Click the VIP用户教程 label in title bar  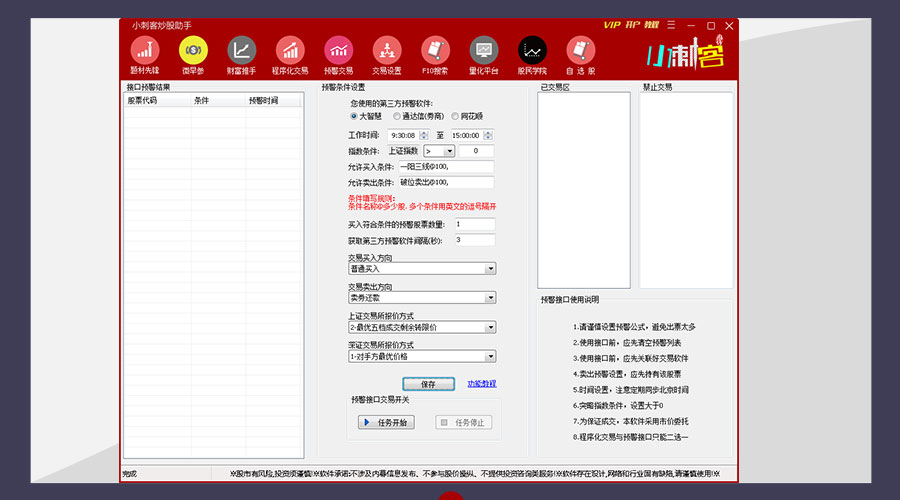(631, 25)
